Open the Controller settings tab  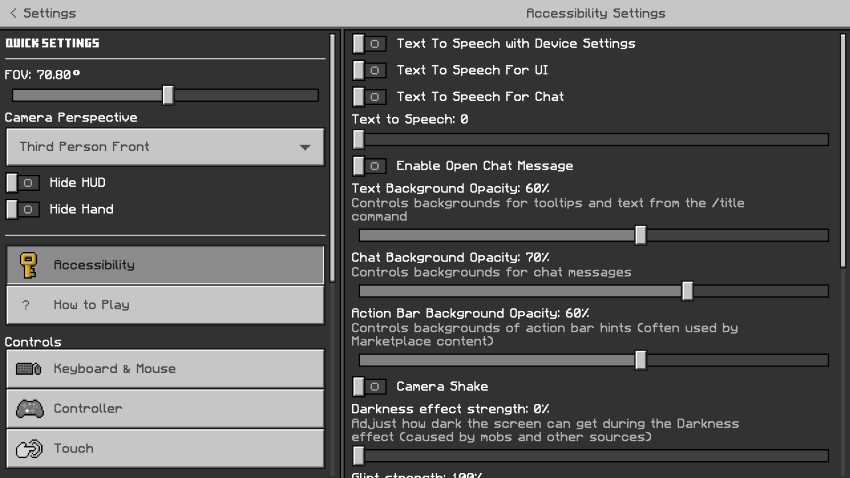click(165, 409)
